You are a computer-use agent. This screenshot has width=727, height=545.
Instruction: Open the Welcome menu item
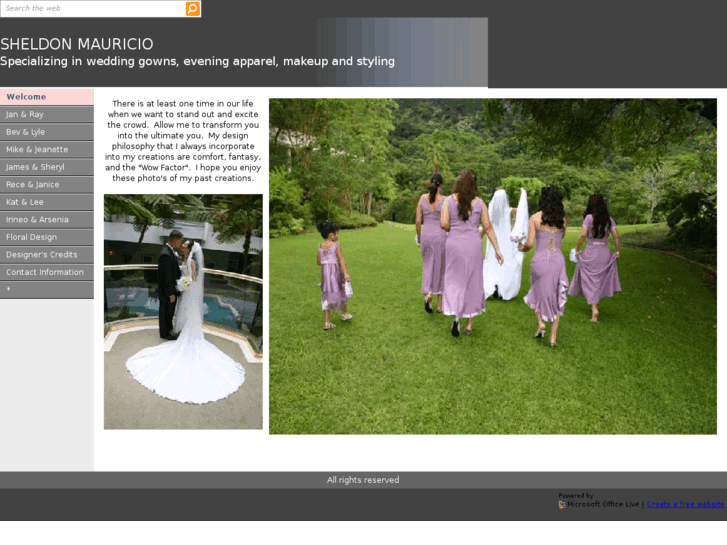click(x=47, y=96)
